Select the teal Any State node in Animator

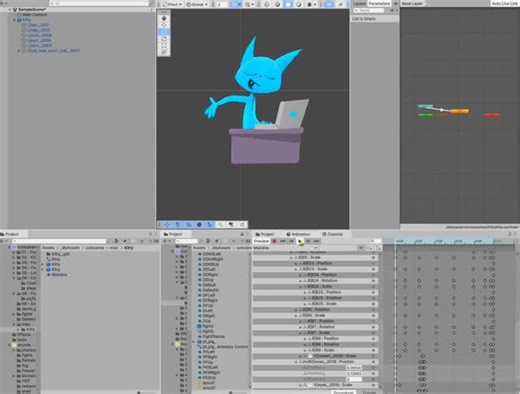pos(425,106)
